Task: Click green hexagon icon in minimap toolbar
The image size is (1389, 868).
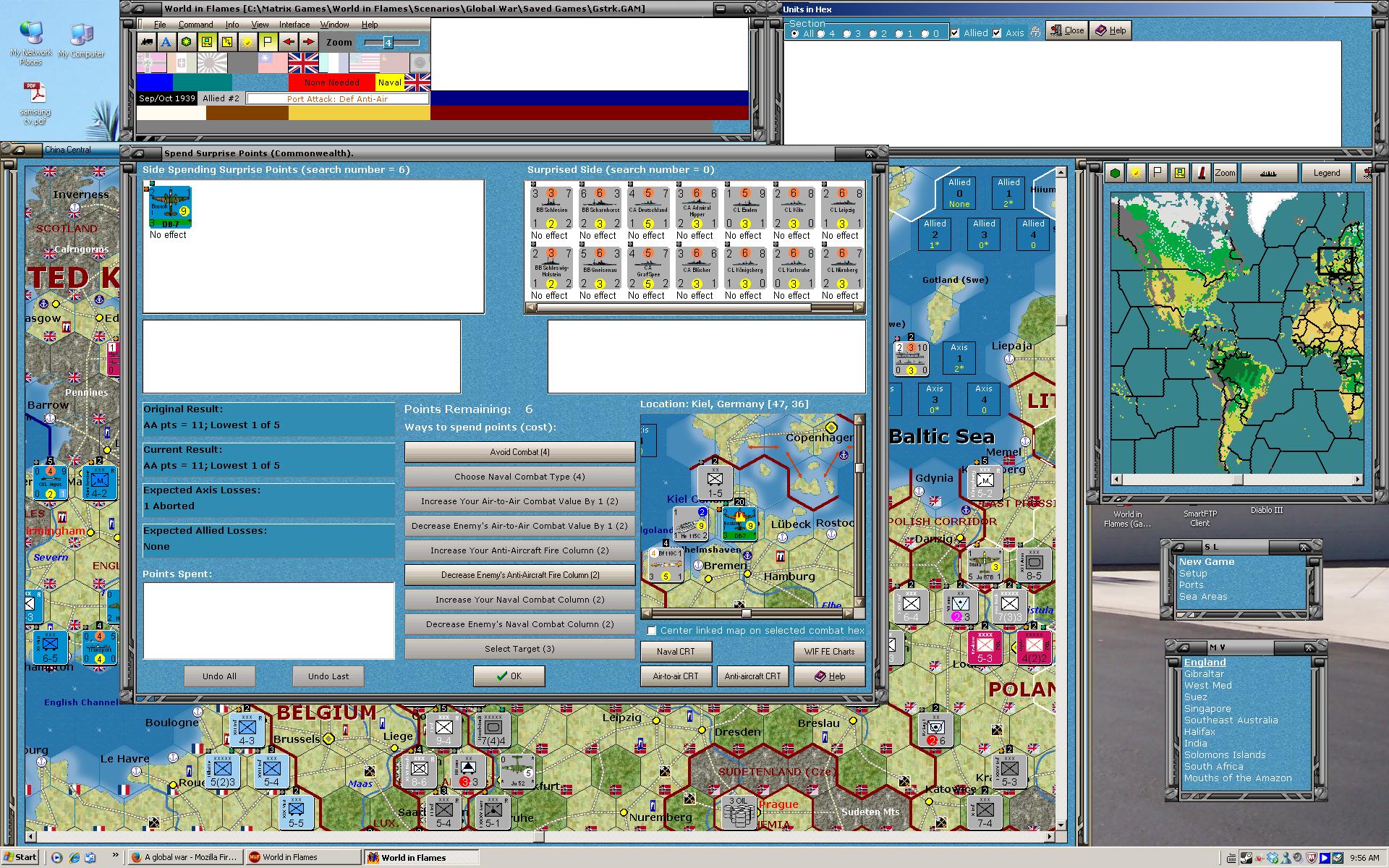Action: pyautogui.click(x=1116, y=173)
